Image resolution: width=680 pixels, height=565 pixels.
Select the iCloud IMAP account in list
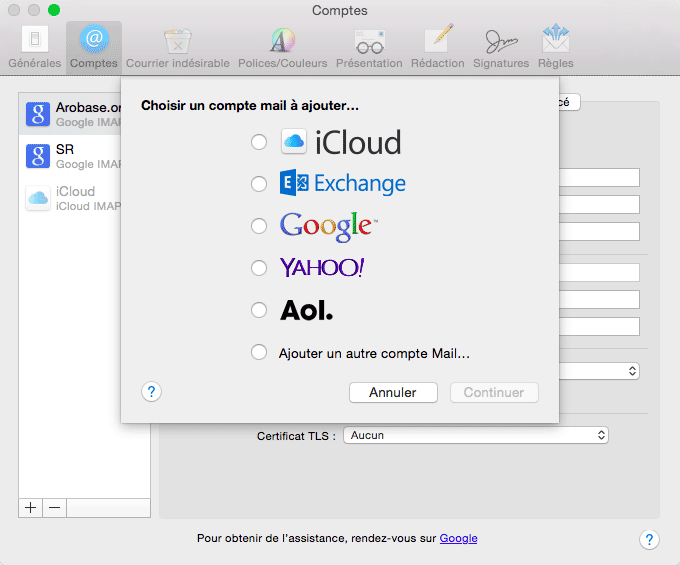70,198
